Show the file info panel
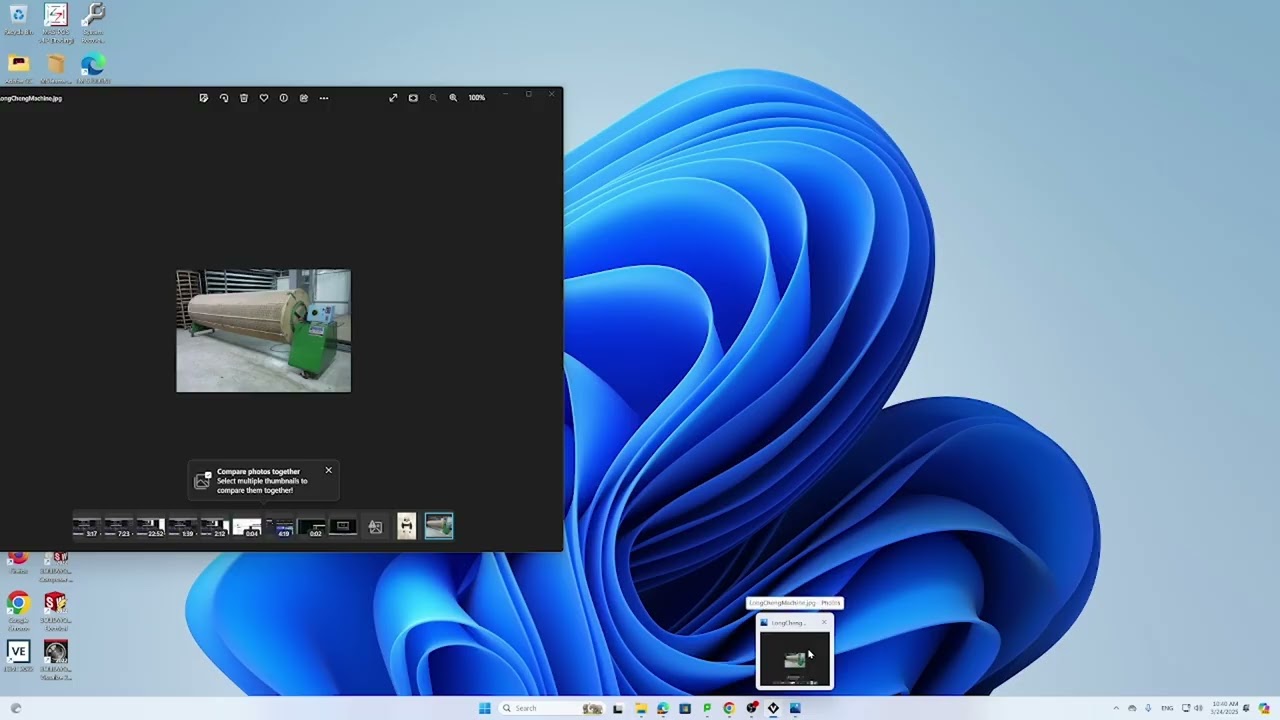This screenshot has width=1280, height=720. pos(284,98)
